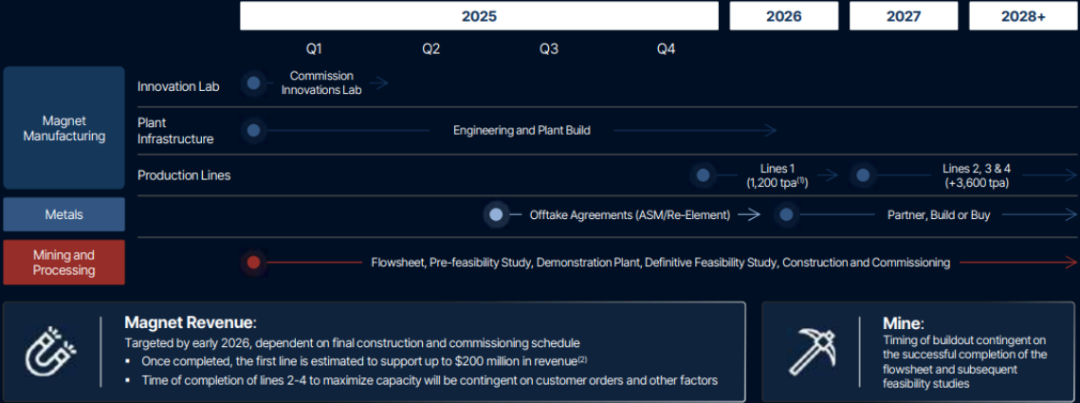Click the Q3 quarter label
Screen dimensions: 1080x403
pyautogui.click(x=548, y=48)
